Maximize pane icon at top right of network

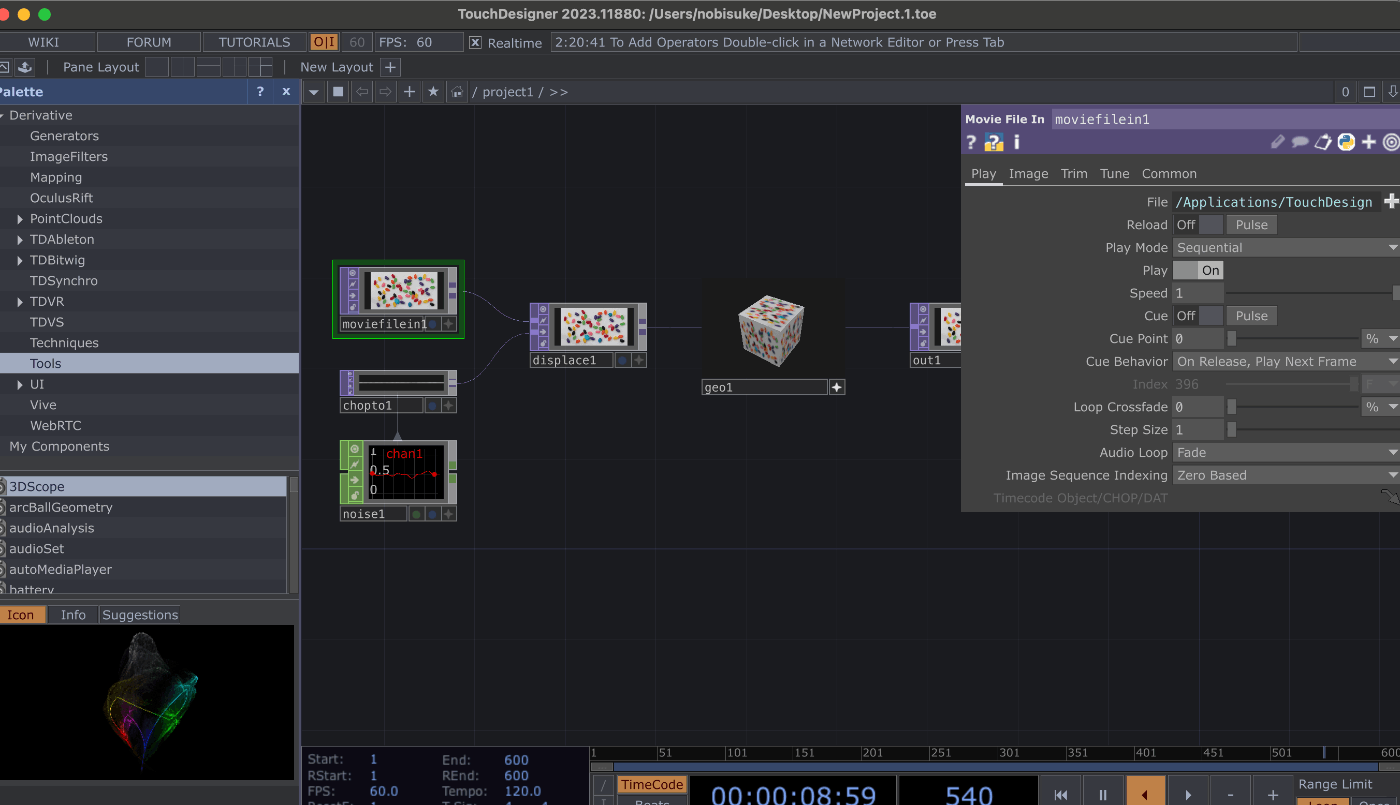1370,92
